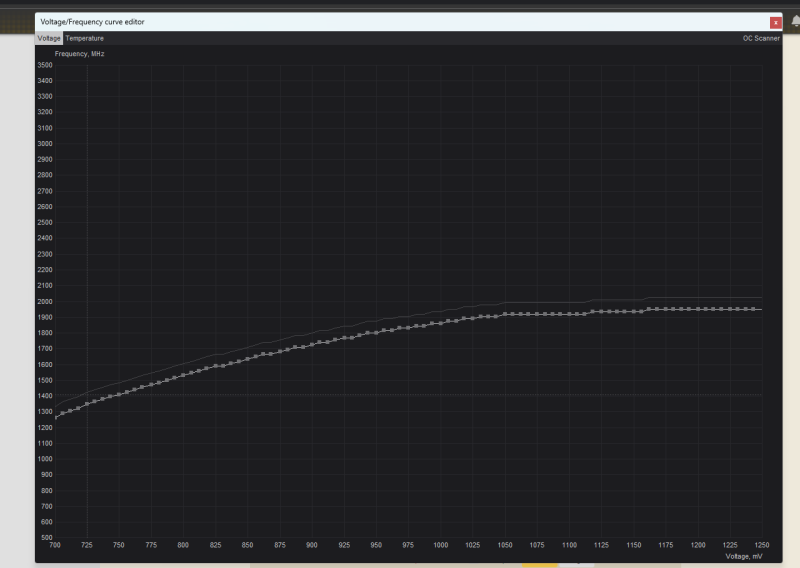The image size is (800, 568).
Task: Click the 700 voltage axis value
Action: click(x=55, y=545)
